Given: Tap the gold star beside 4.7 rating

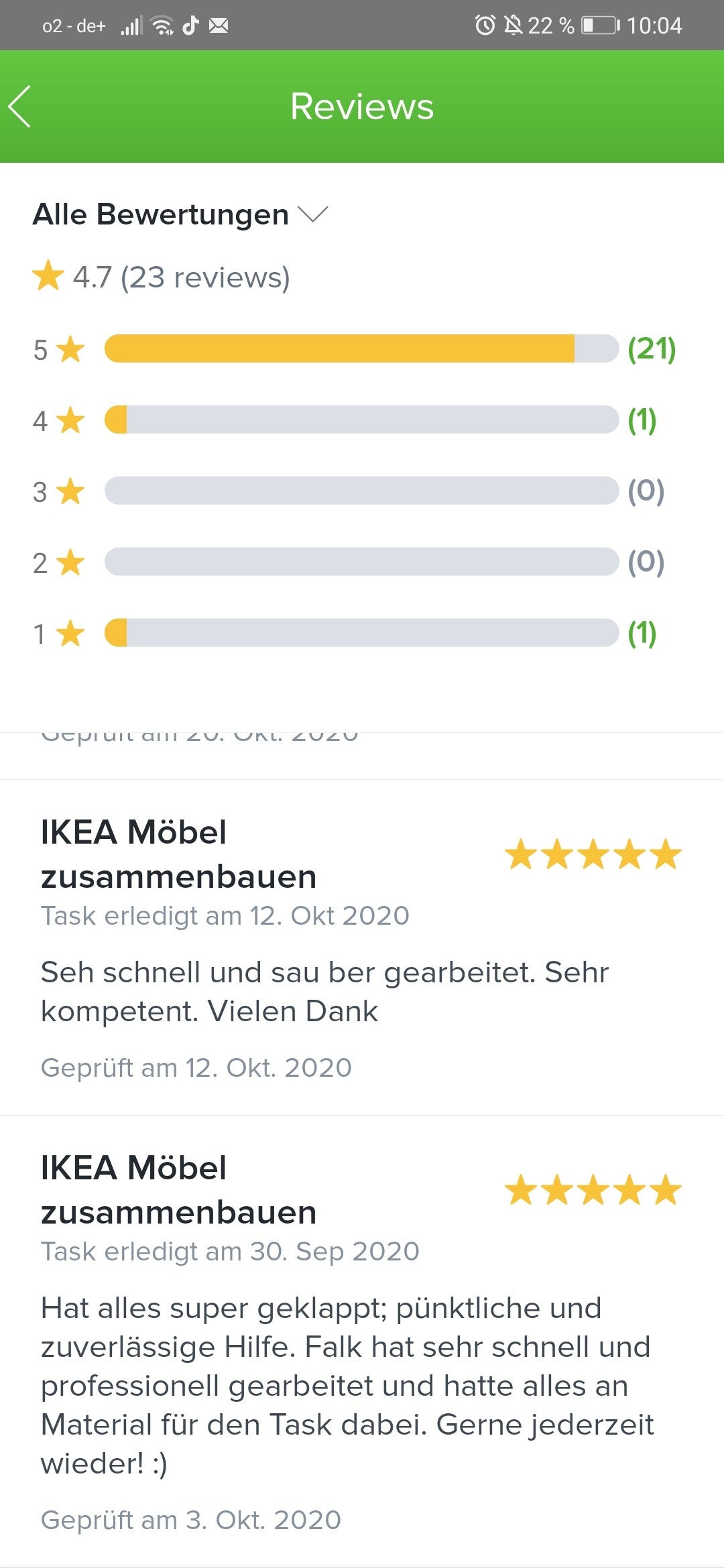Looking at the screenshot, I should 48,277.
